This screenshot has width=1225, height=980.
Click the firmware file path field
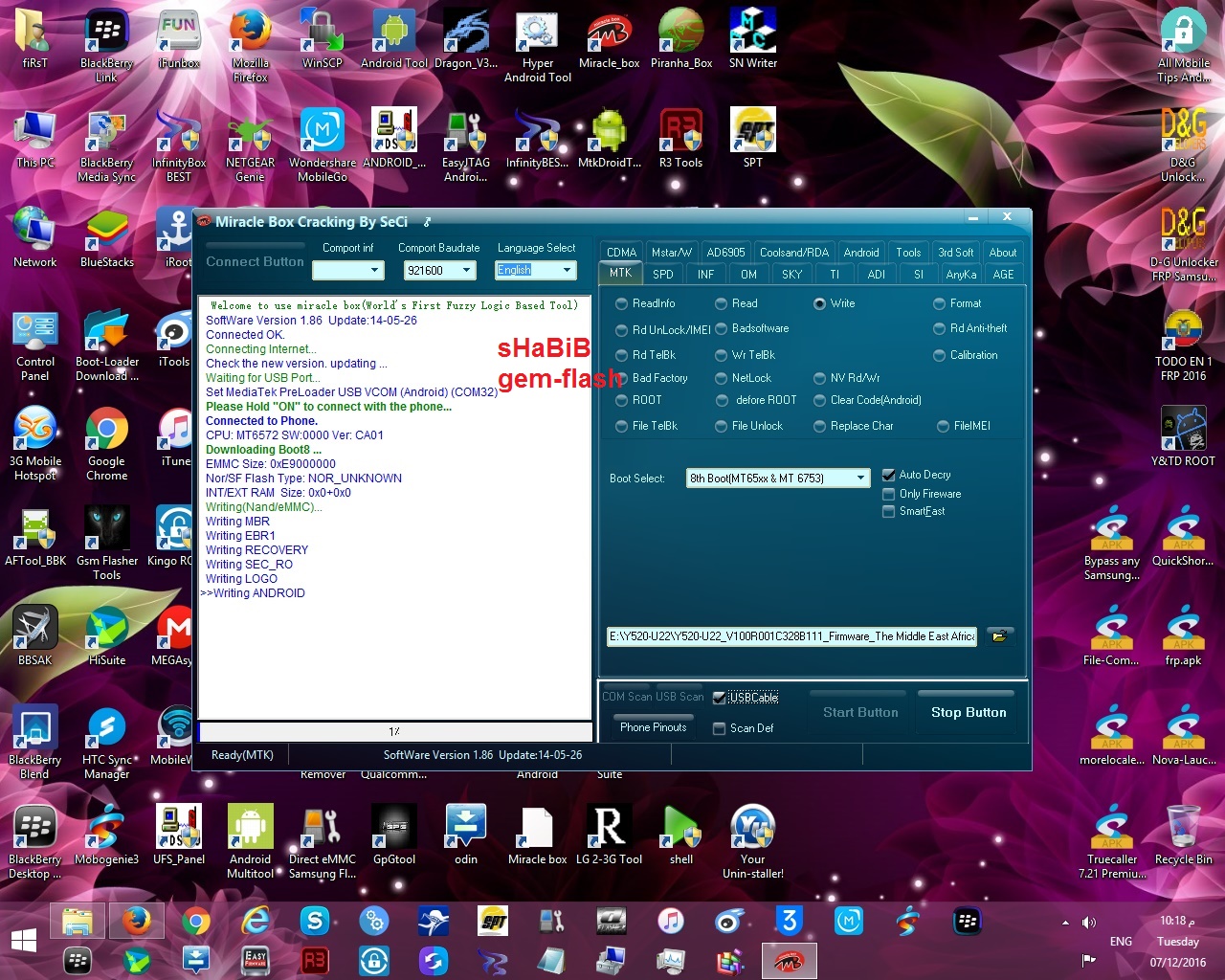click(x=791, y=636)
